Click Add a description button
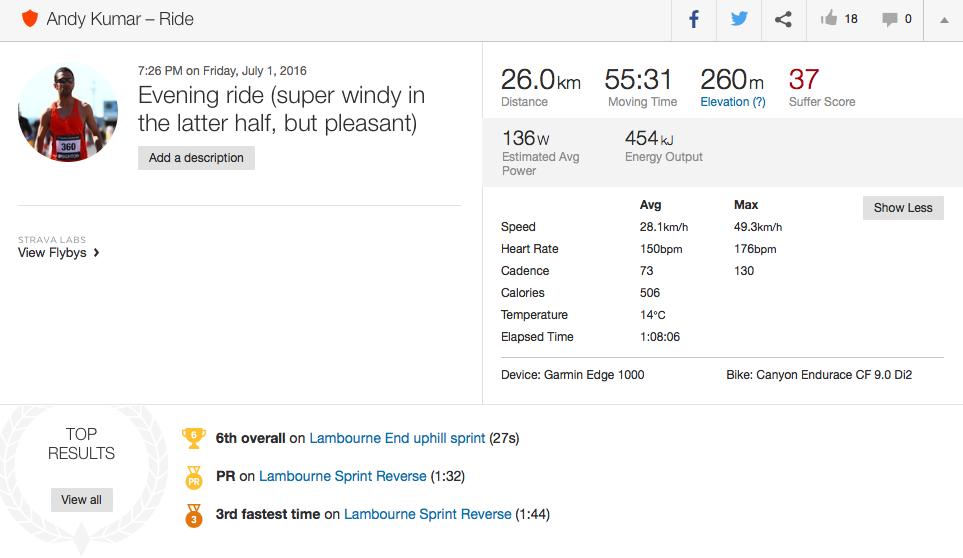963x558 pixels. 196,158
